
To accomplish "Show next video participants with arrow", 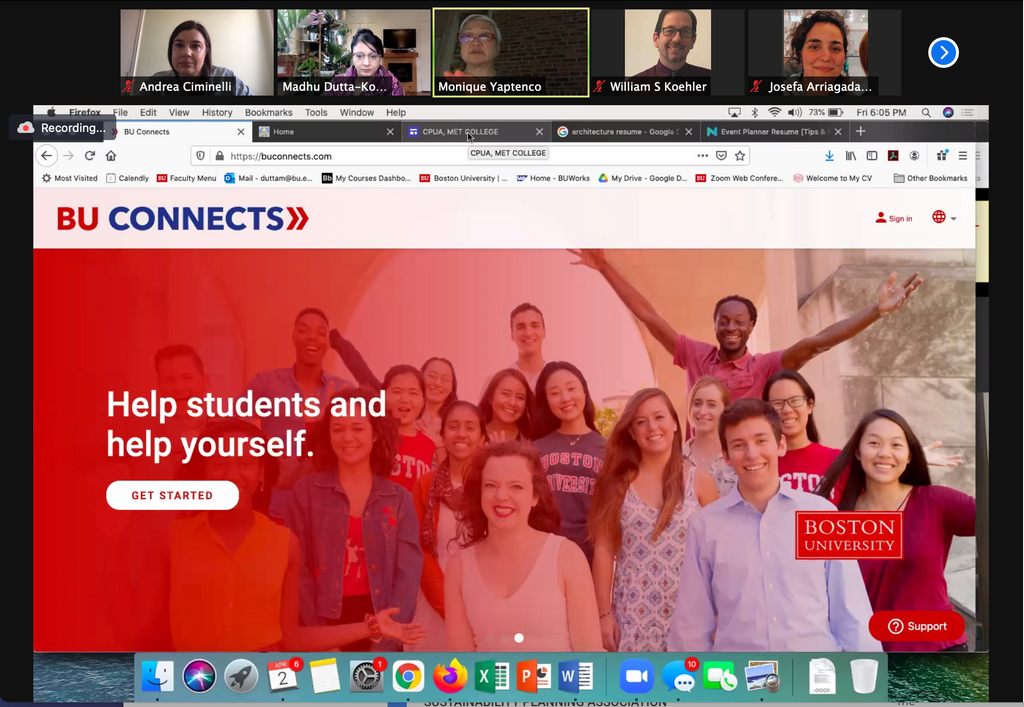I will click(943, 53).
